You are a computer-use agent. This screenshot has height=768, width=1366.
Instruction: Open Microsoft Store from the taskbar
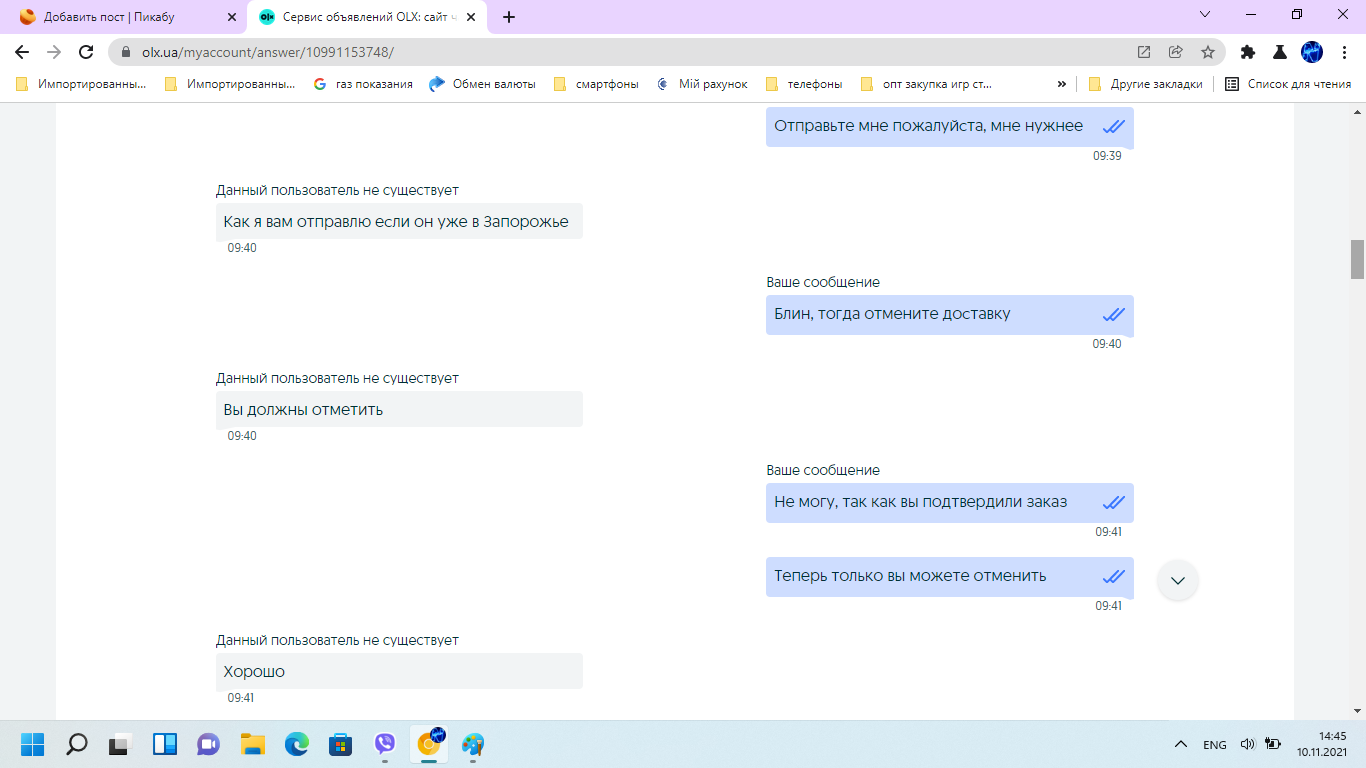pos(341,744)
